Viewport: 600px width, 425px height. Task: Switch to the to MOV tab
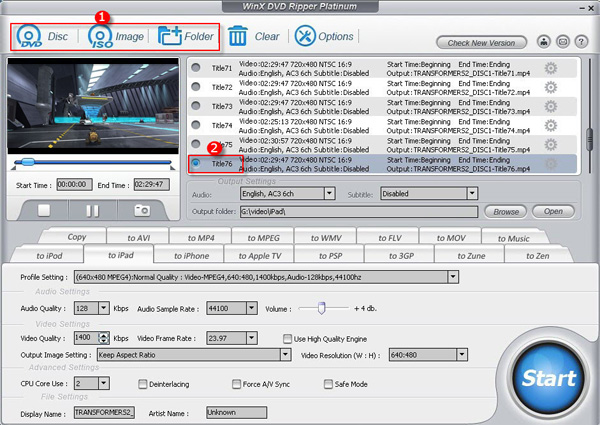coord(451,238)
